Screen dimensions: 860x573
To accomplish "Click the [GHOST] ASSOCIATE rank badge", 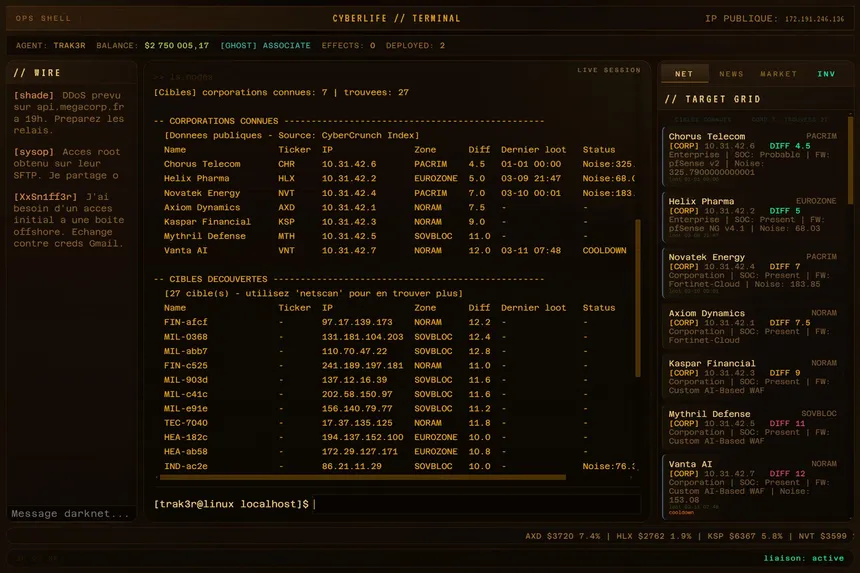I will point(265,46).
